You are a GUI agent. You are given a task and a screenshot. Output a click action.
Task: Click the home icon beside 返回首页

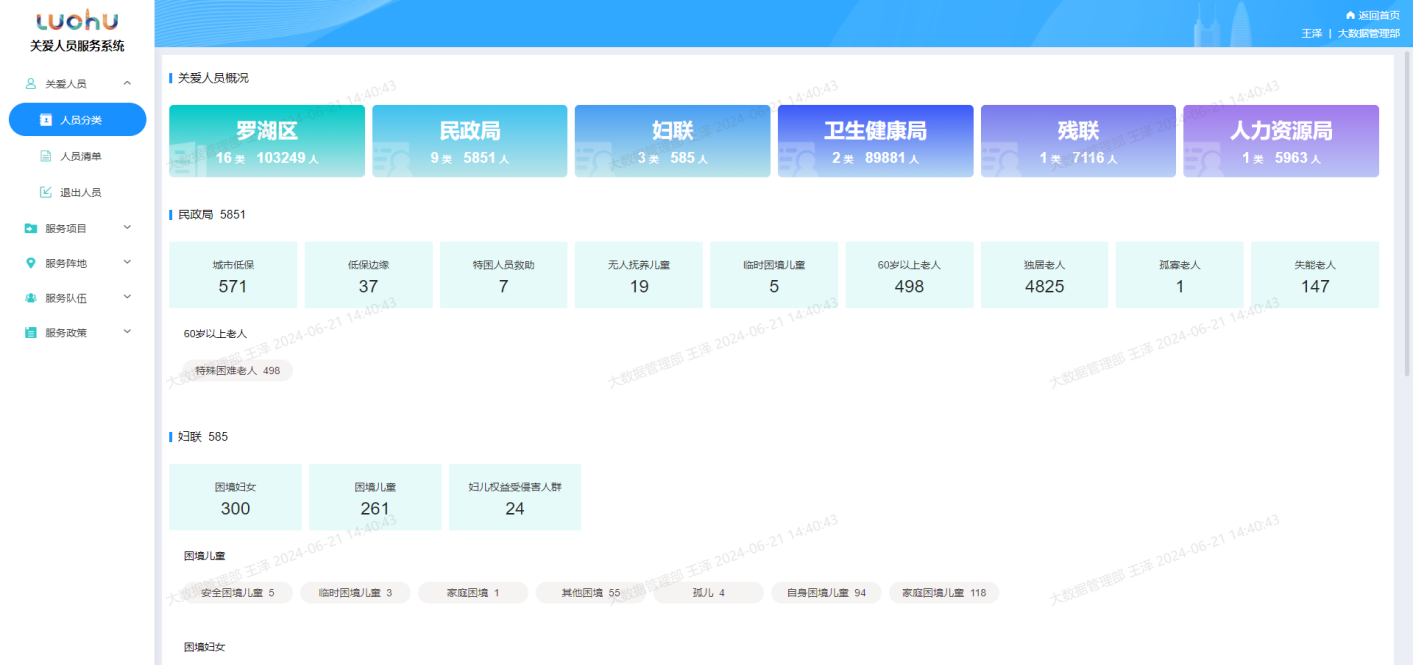coord(1350,16)
